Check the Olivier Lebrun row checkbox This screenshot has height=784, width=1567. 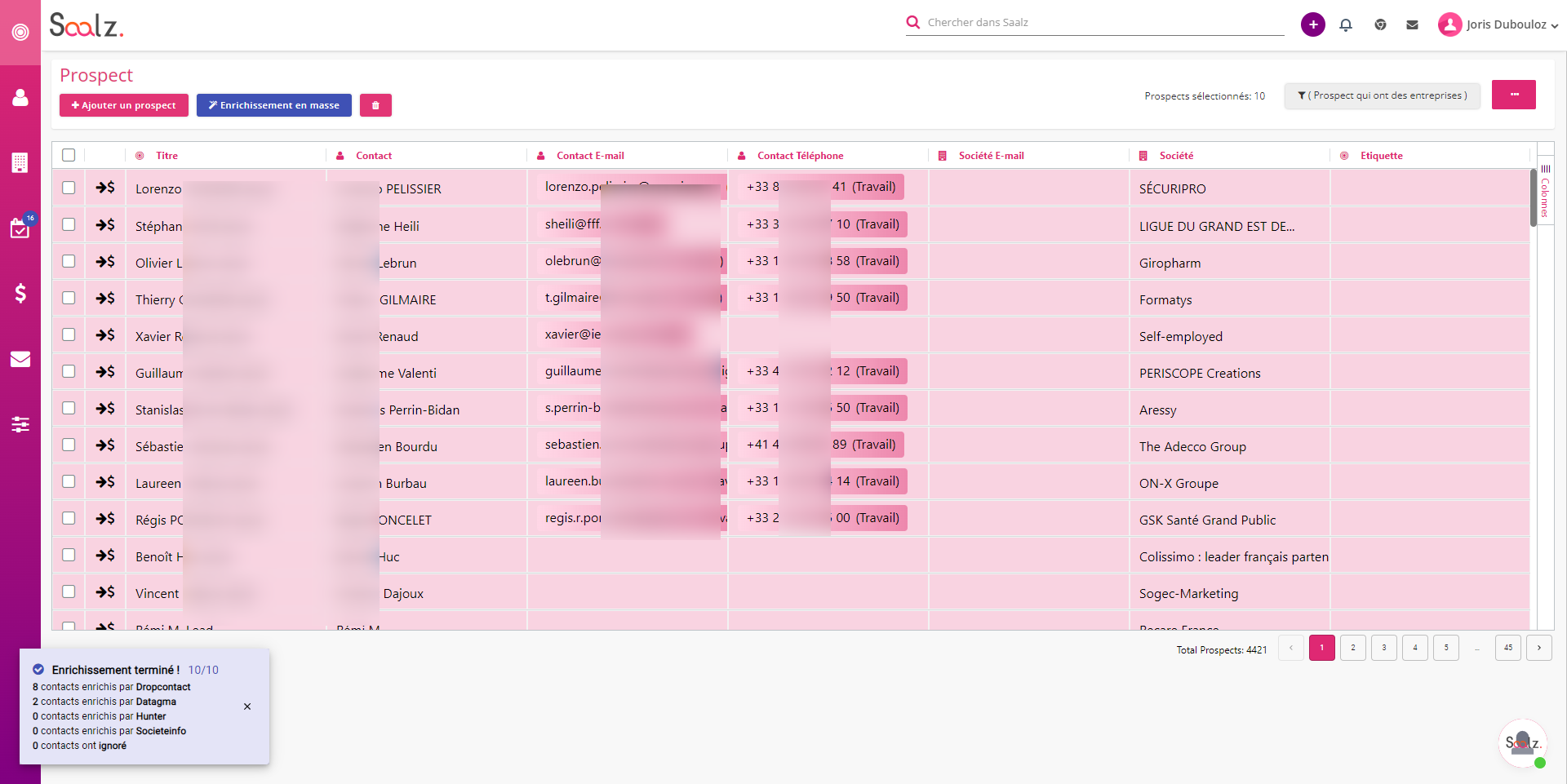click(x=69, y=261)
